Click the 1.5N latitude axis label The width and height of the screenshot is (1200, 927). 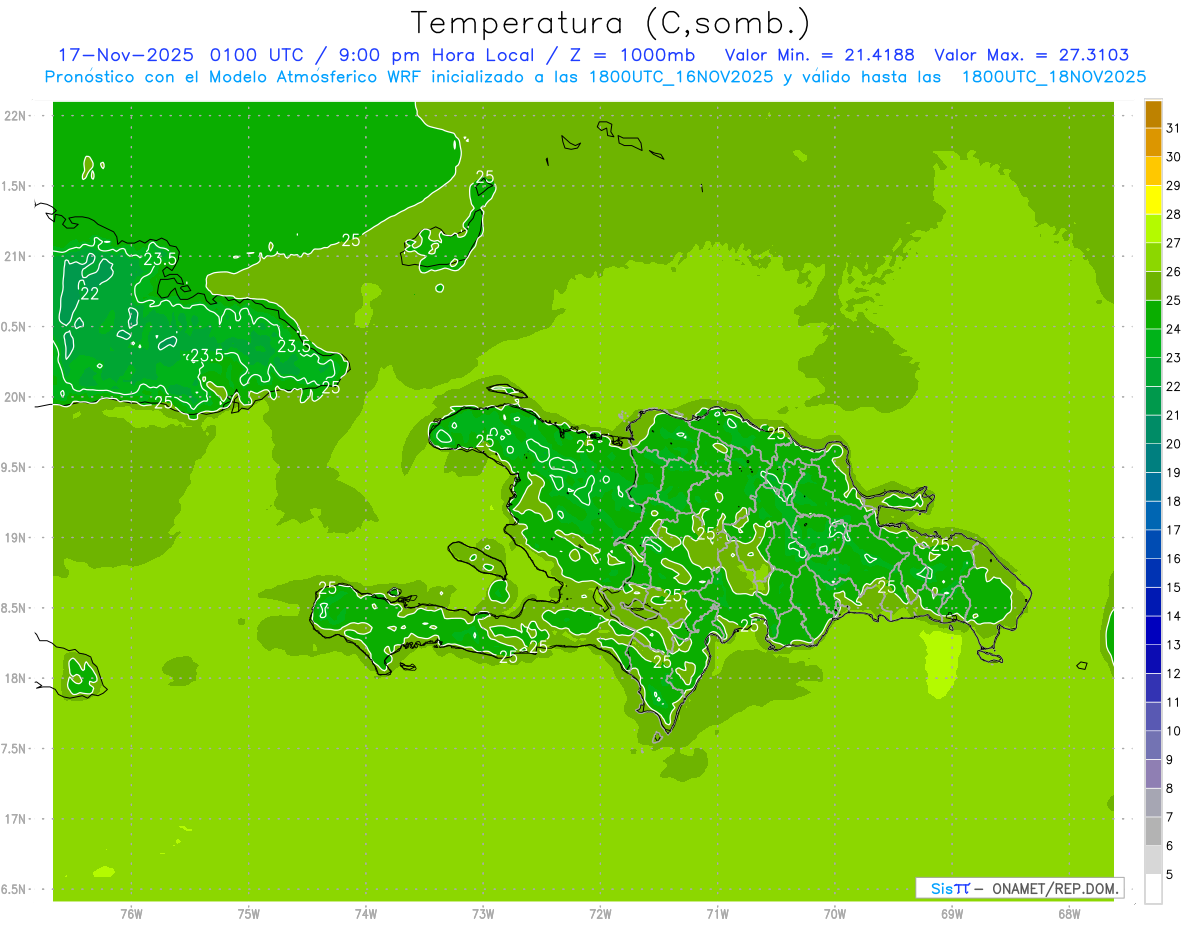coord(15,186)
